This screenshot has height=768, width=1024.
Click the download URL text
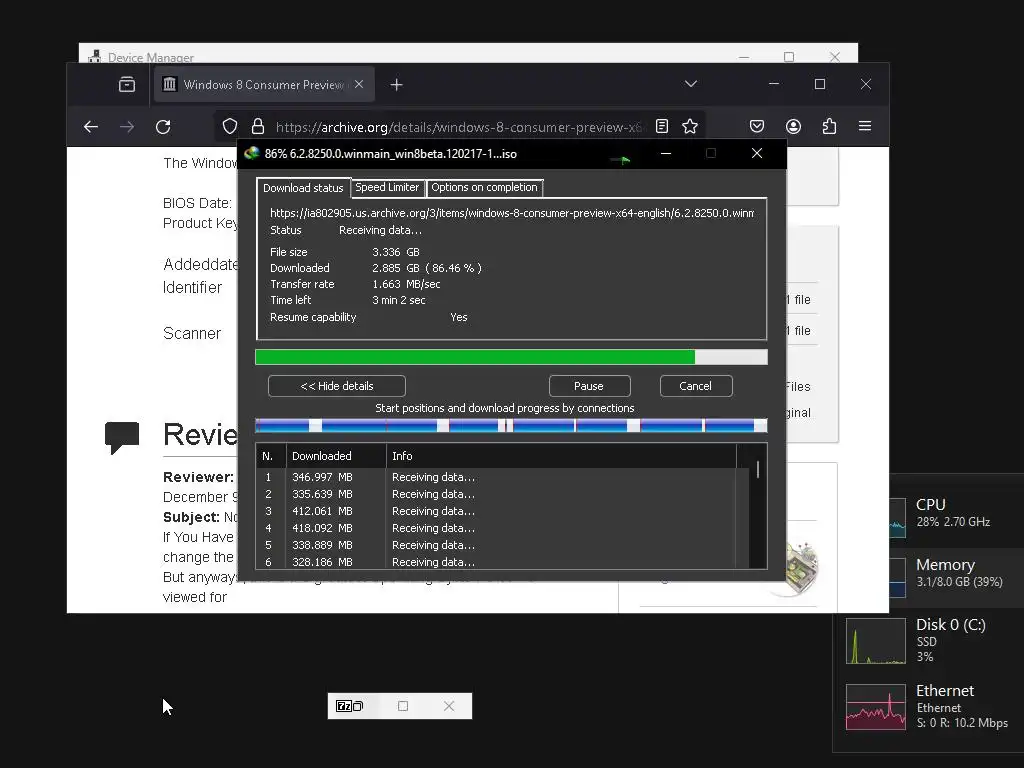(512, 213)
